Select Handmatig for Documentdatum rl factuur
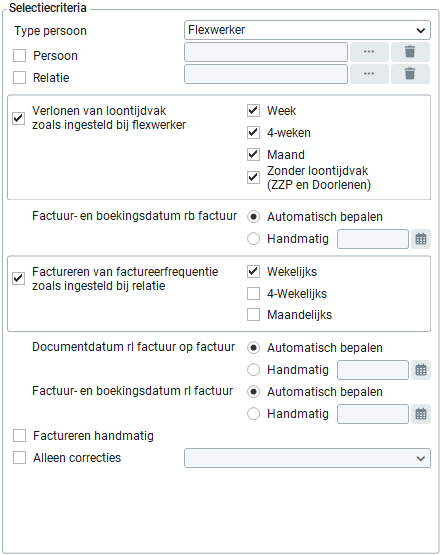The width and height of the screenshot is (443, 555). point(253,370)
